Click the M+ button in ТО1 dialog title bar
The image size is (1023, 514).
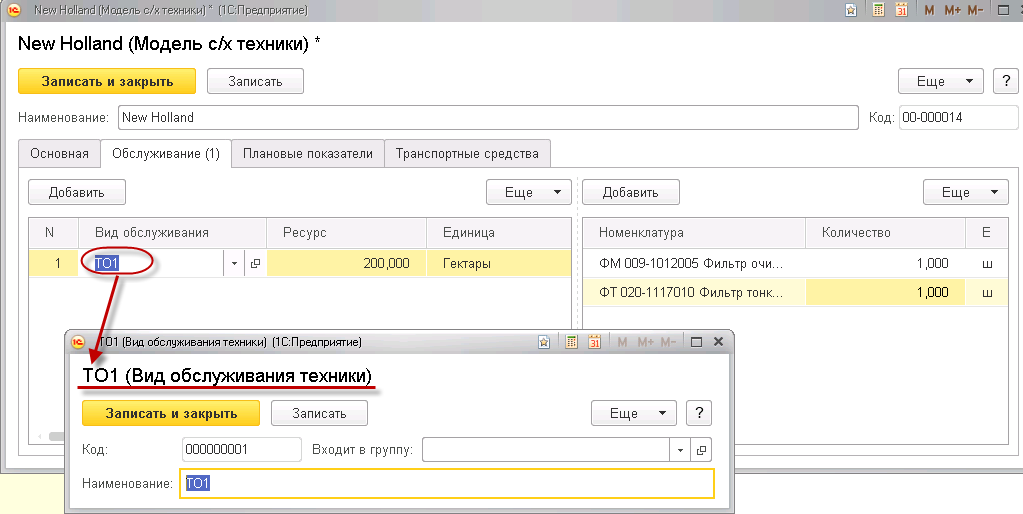(x=645, y=342)
